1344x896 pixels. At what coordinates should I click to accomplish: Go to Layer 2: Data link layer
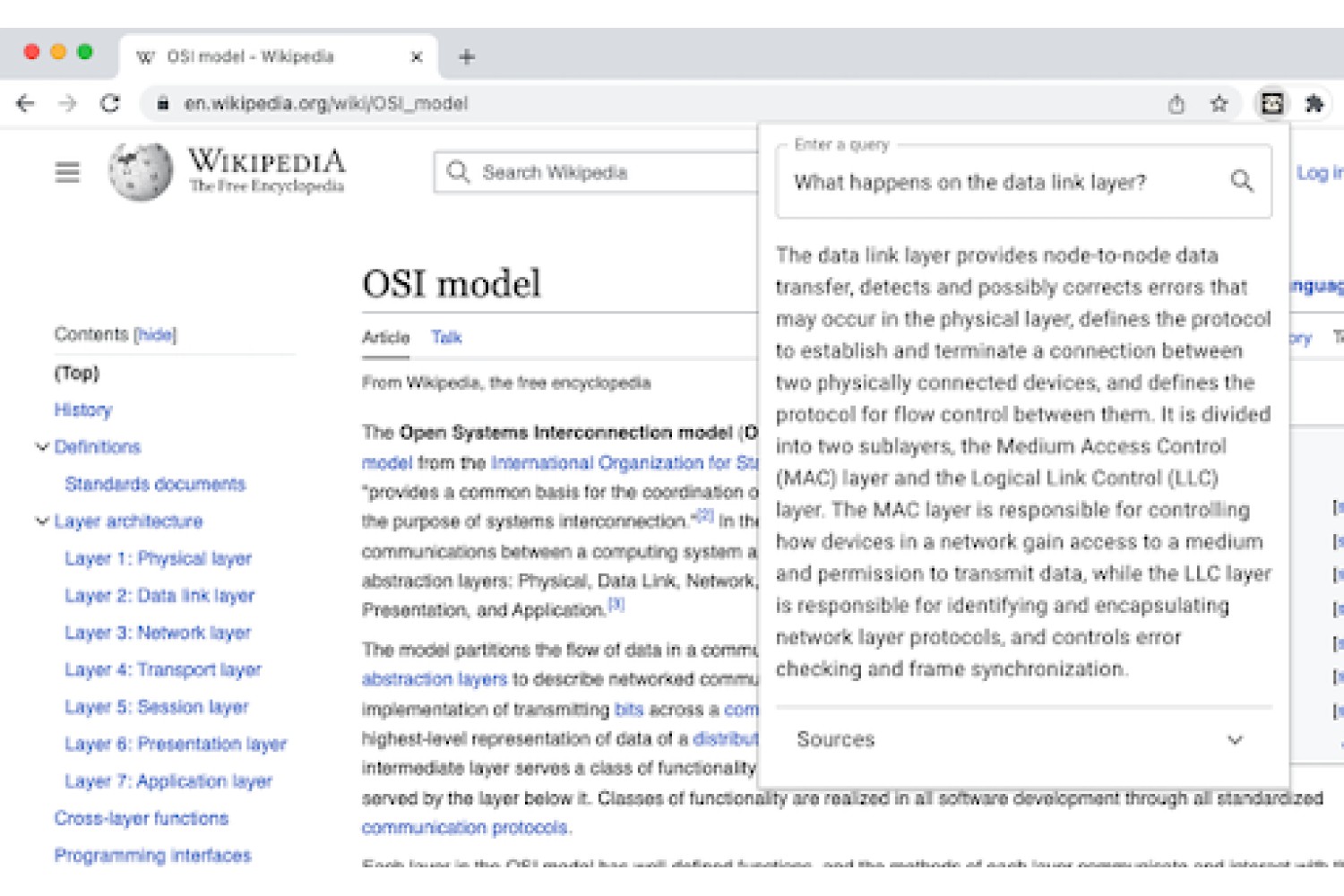click(x=159, y=595)
